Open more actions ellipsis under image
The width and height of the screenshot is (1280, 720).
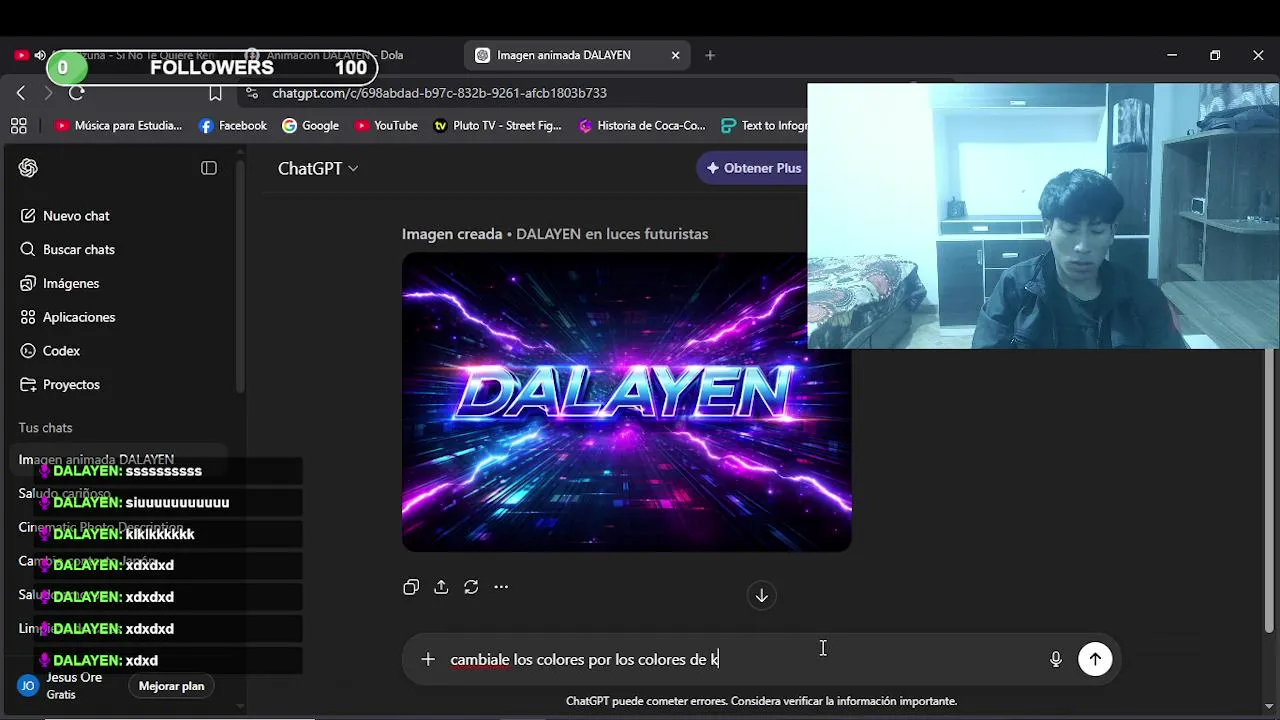click(x=501, y=587)
